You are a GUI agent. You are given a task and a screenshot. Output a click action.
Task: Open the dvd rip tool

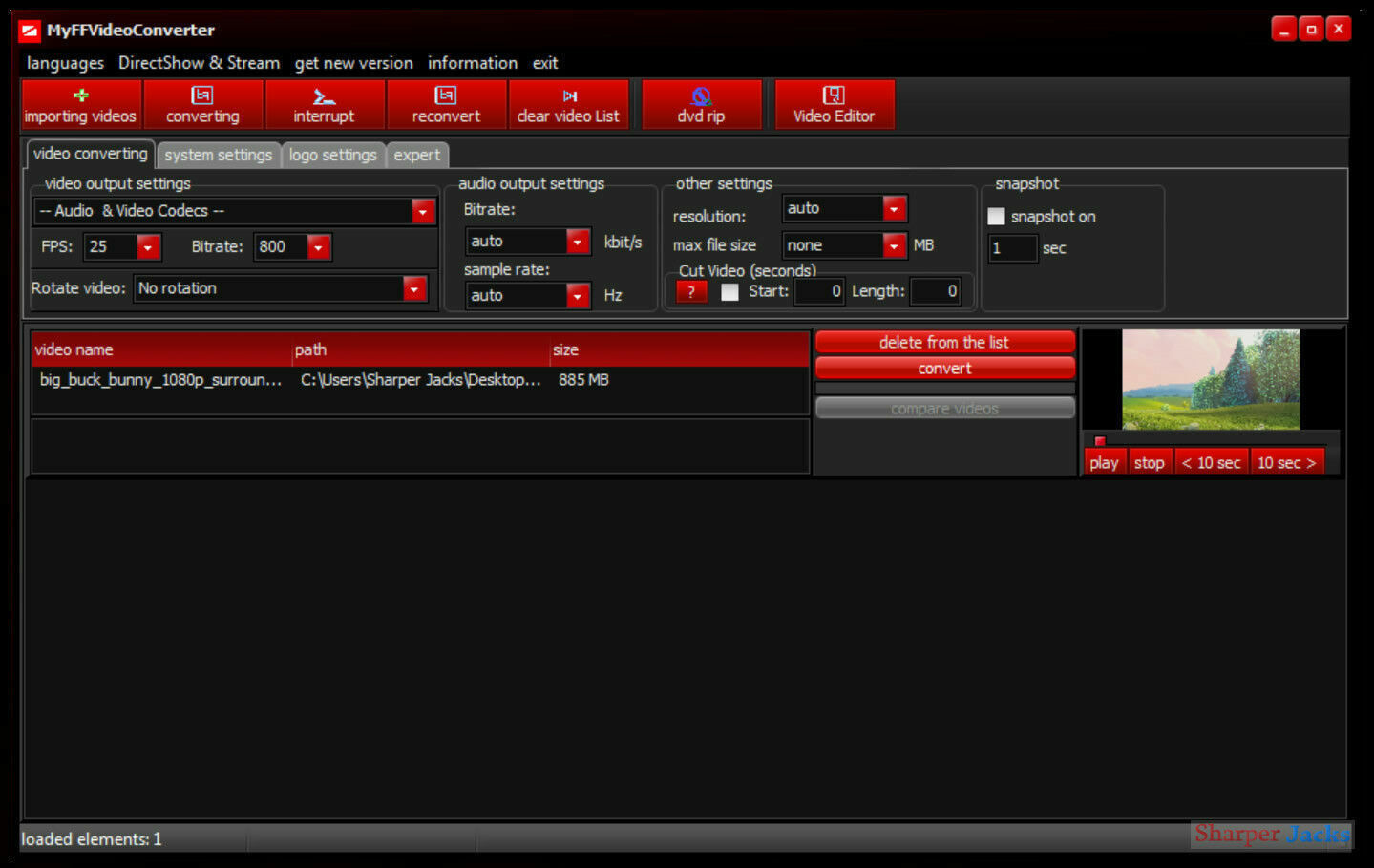tap(701, 104)
